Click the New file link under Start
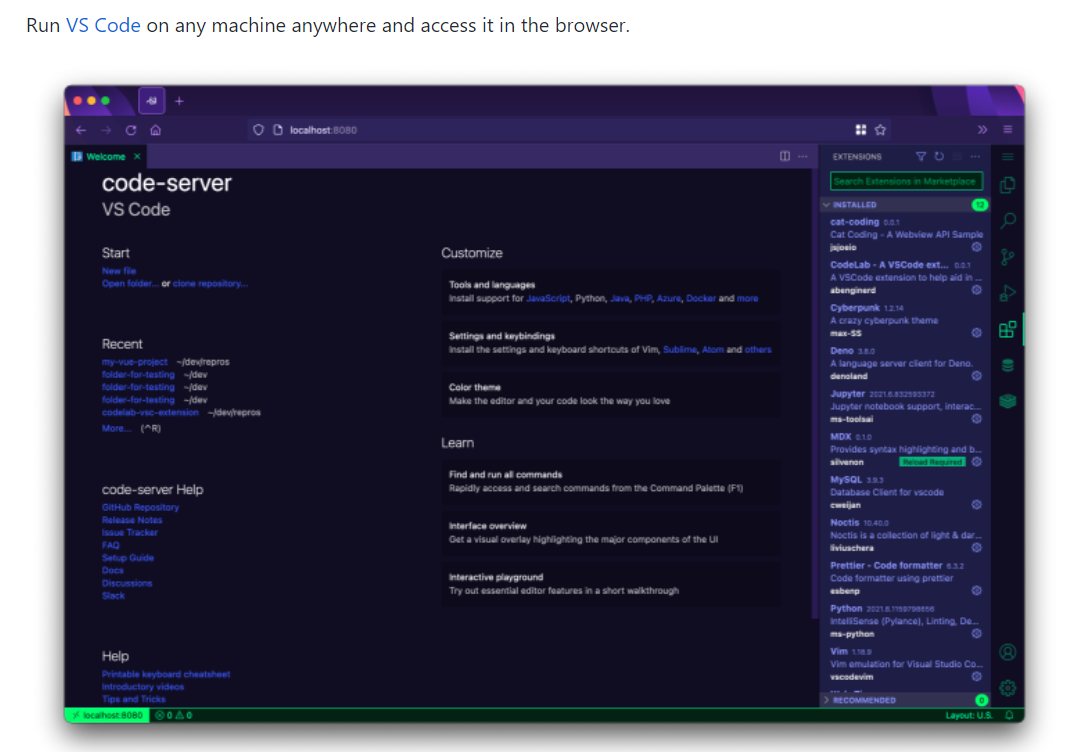The width and height of the screenshot is (1078, 752). pos(118,271)
